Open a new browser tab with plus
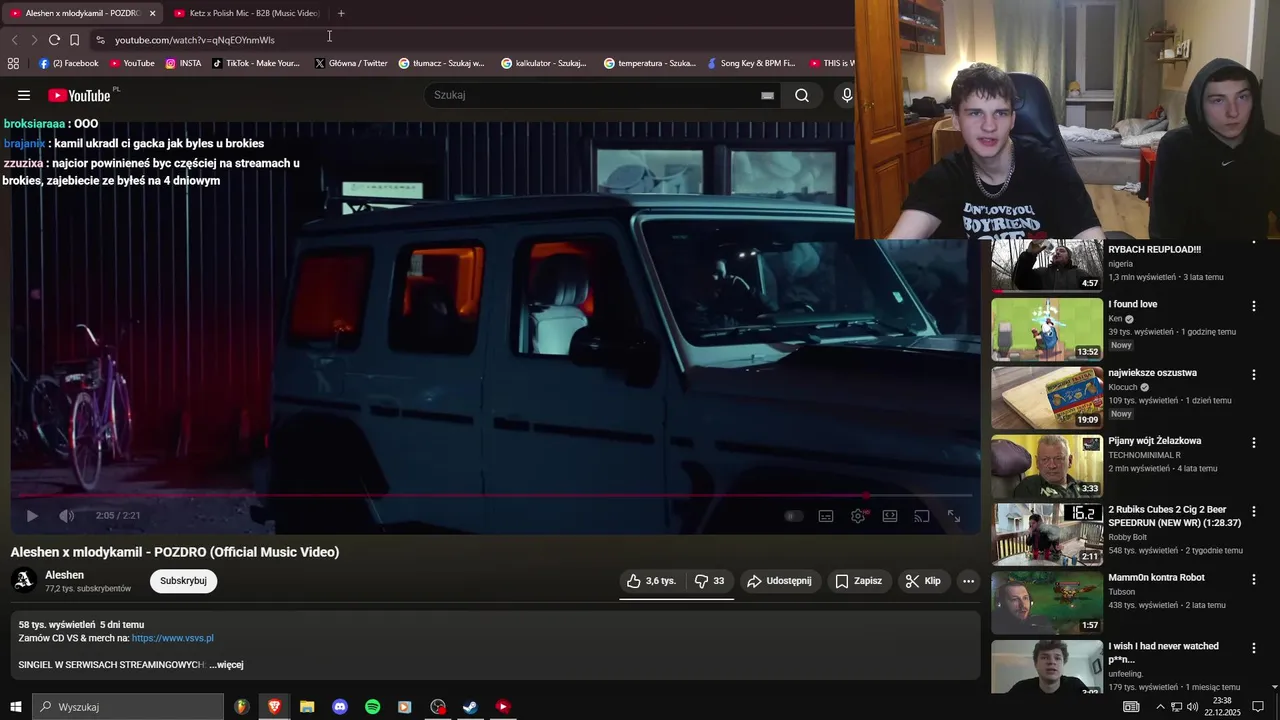 (x=341, y=13)
